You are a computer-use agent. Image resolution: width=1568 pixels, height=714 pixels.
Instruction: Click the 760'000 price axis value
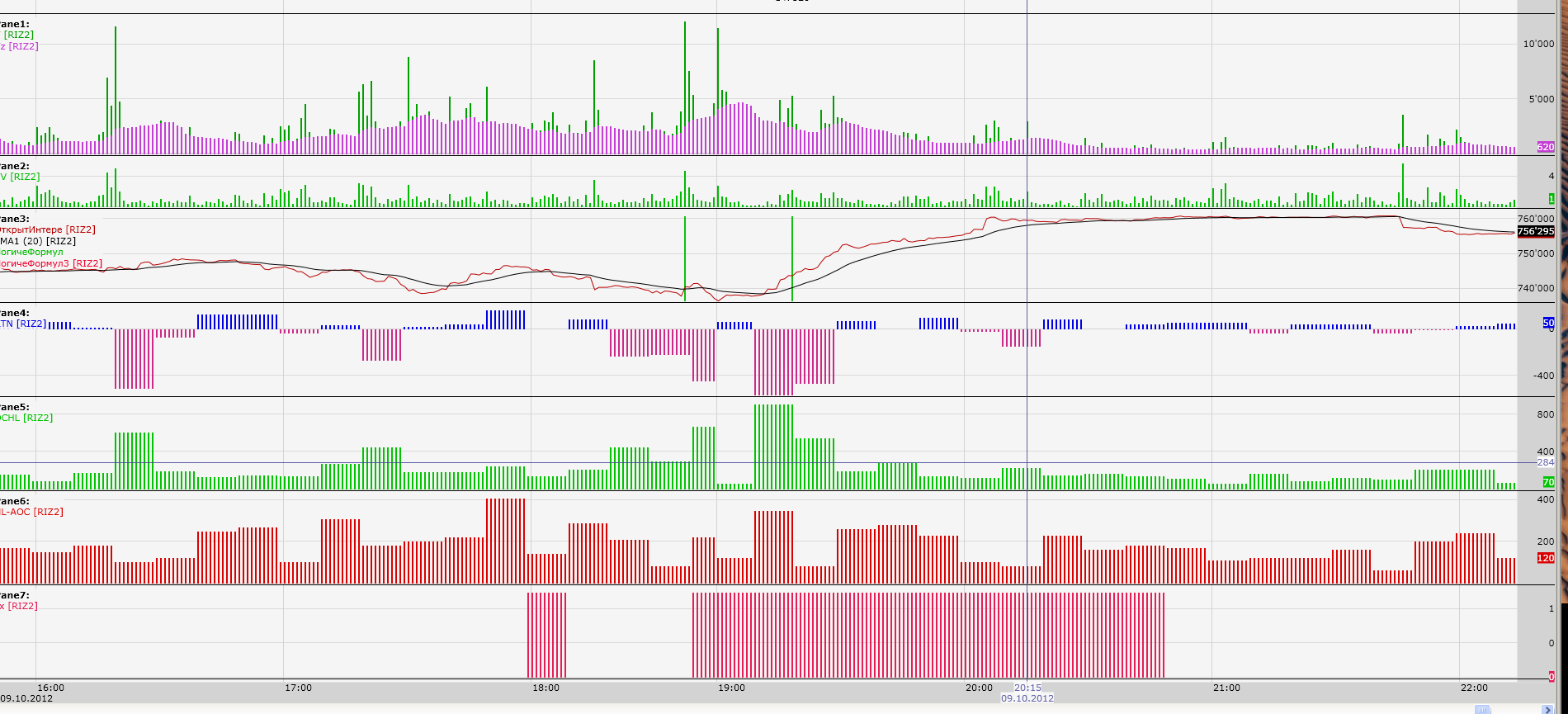[x=1536, y=220]
